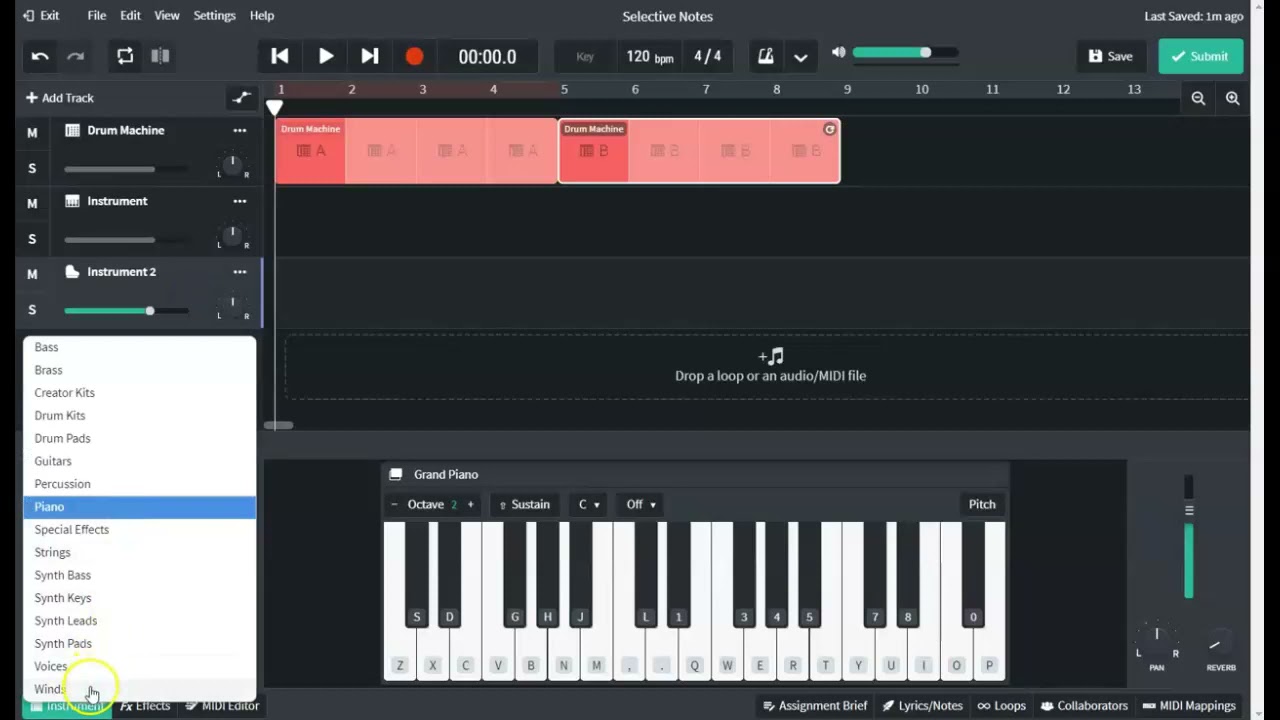Submit the assignment with the Submit button
Viewport: 1280px width, 720px height.
[1200, 57]
